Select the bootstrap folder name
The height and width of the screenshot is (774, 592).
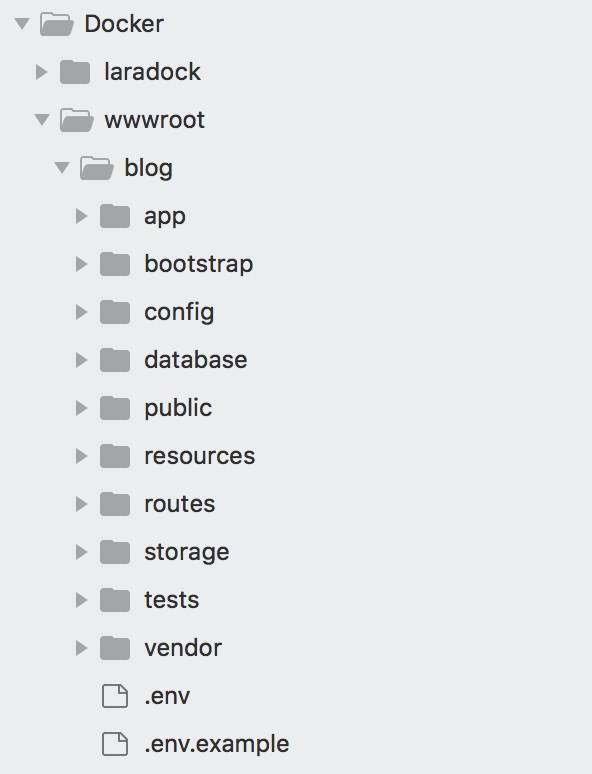198,264
